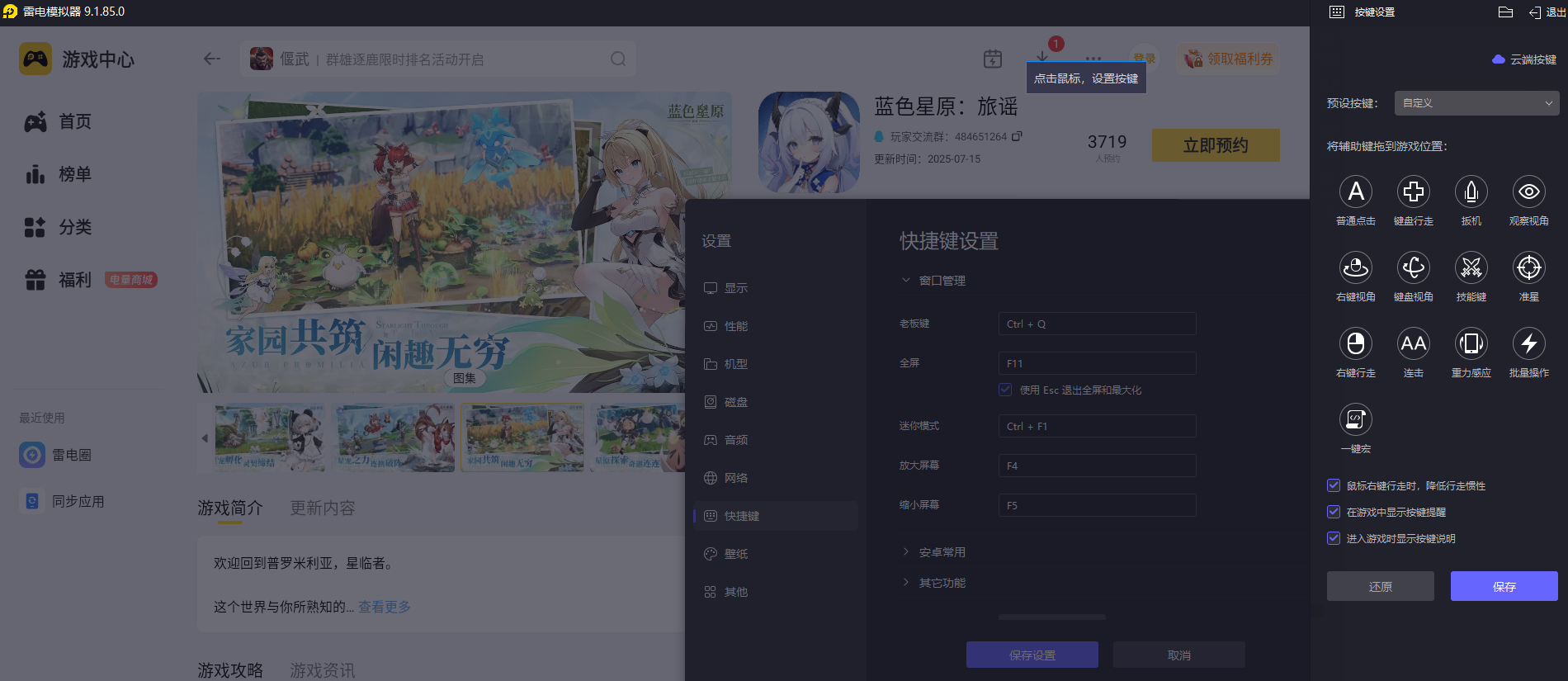Open 榜单 rankings in the sidebar
1568x681 pixels.
(x=58, y=174)
